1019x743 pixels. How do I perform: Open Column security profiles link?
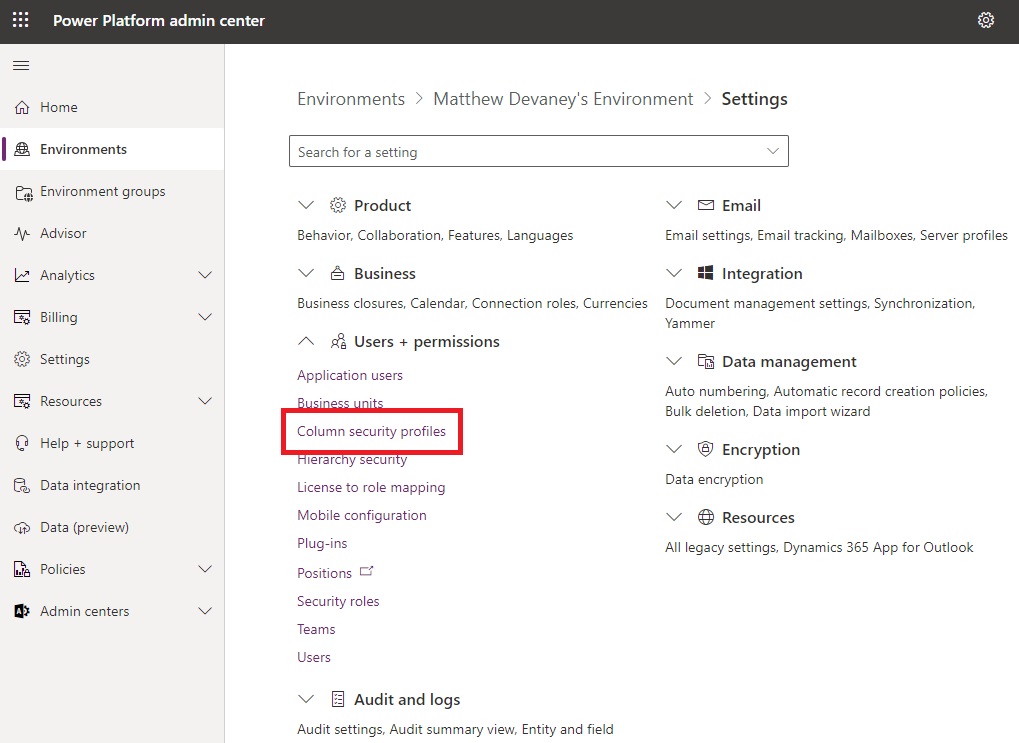click(x=371, y=431)
